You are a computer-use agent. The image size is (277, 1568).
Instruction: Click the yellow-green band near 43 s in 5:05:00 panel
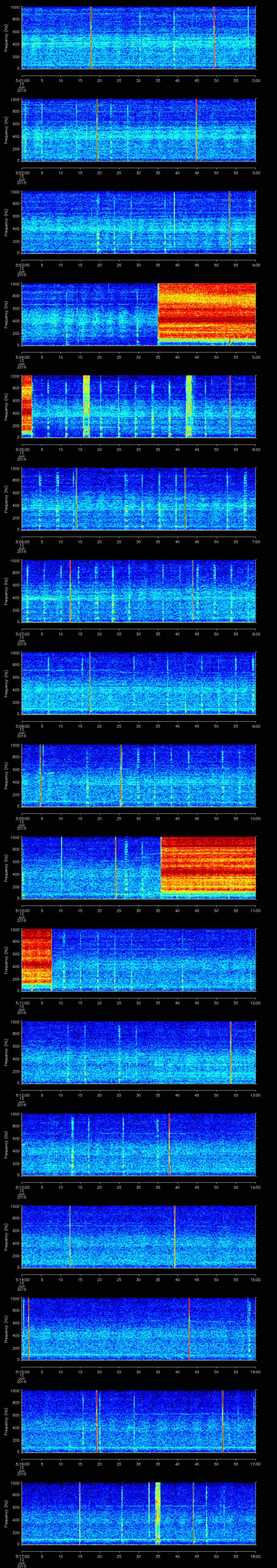point(189,407)
